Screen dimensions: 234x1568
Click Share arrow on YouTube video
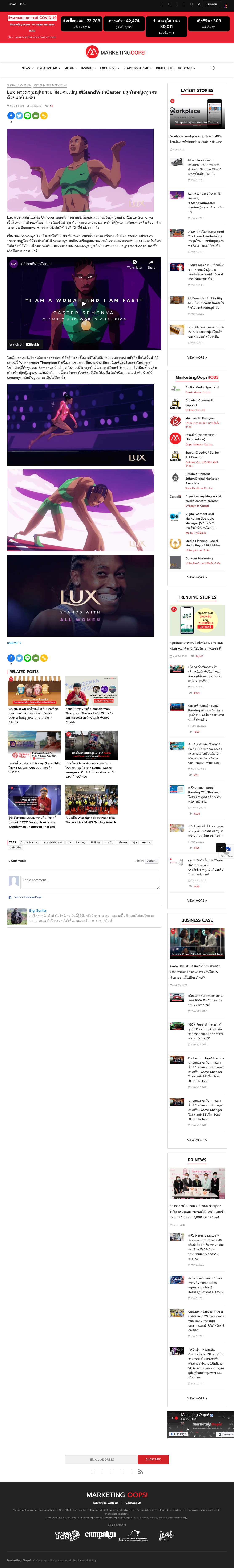tap(151, 264)
